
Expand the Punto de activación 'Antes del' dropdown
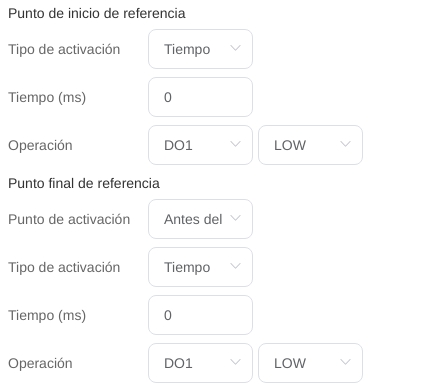point(200,219)
